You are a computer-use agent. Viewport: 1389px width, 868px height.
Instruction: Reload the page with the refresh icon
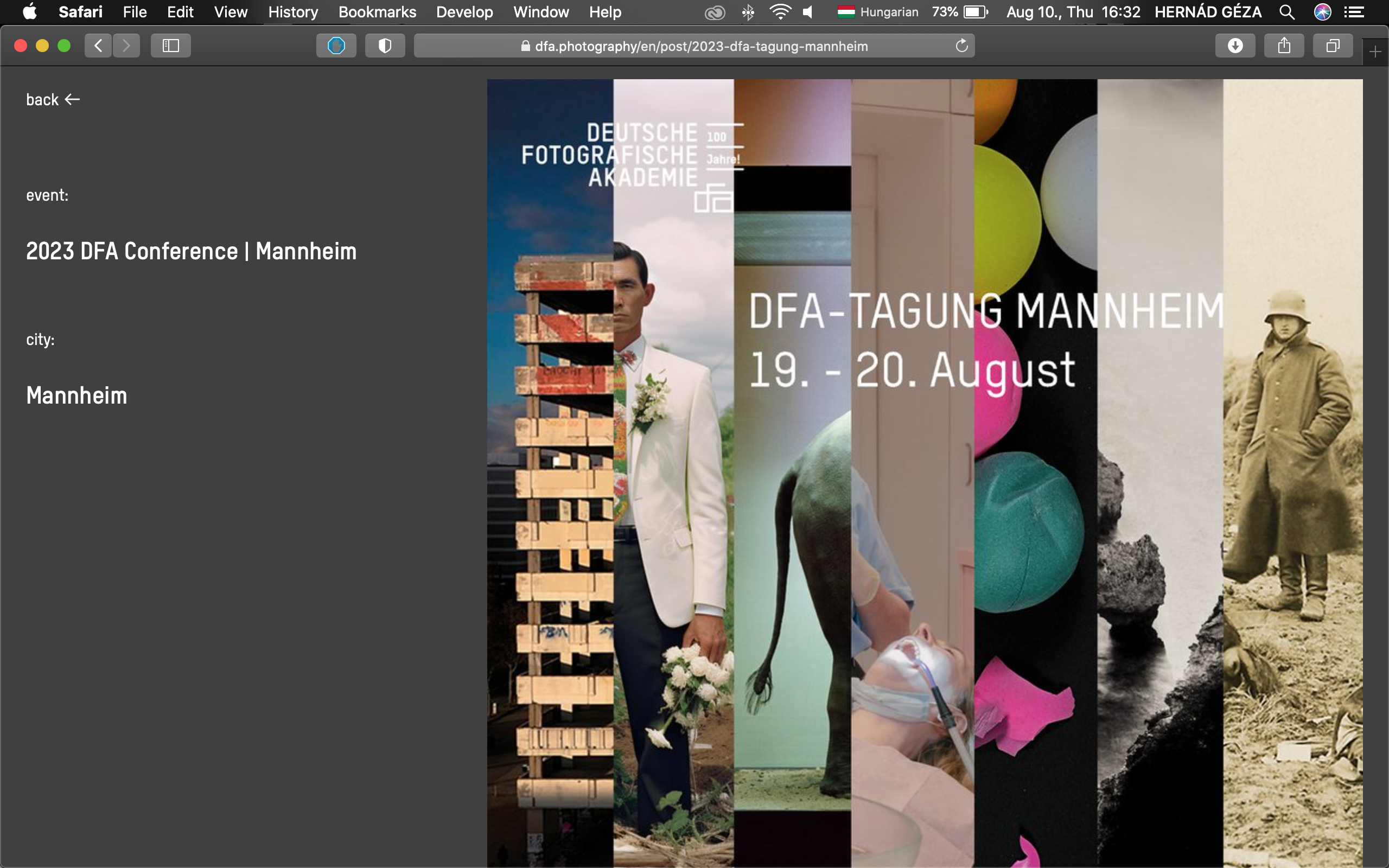962,46
